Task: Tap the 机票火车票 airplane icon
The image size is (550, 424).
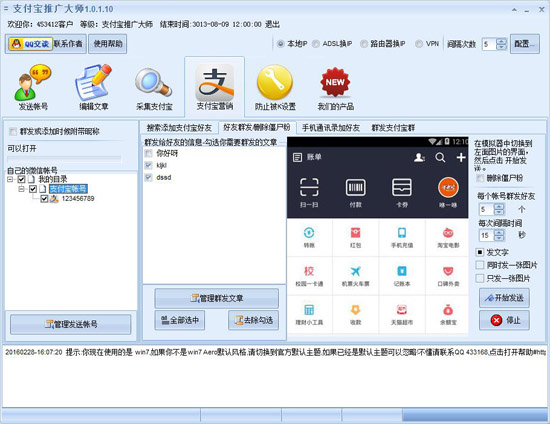Action: [x=355, y=271]
